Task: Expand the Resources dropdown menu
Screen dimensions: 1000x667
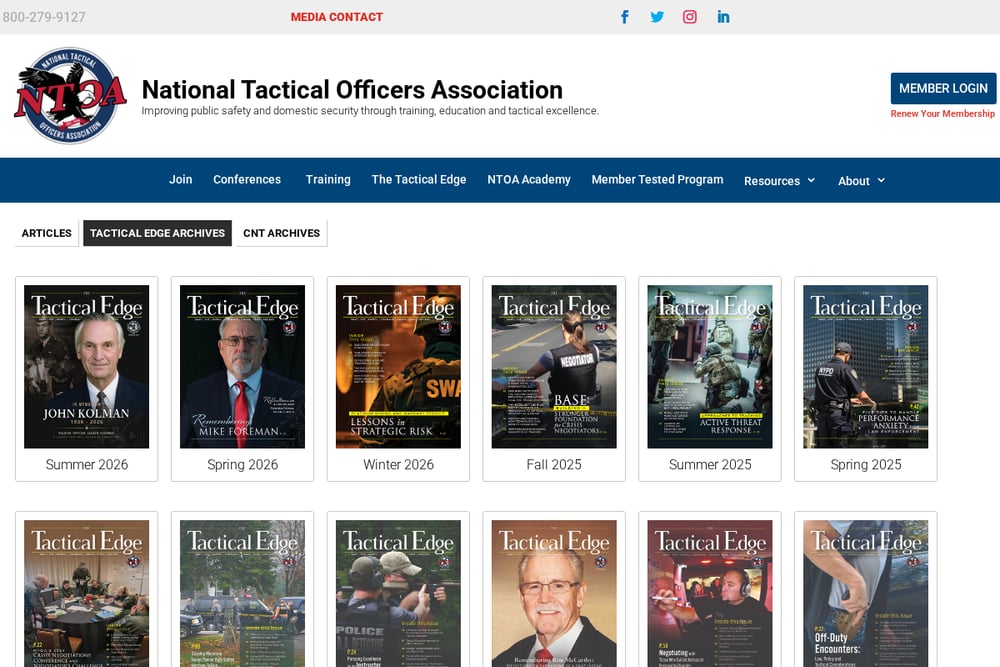Action: tap(779, 180)
